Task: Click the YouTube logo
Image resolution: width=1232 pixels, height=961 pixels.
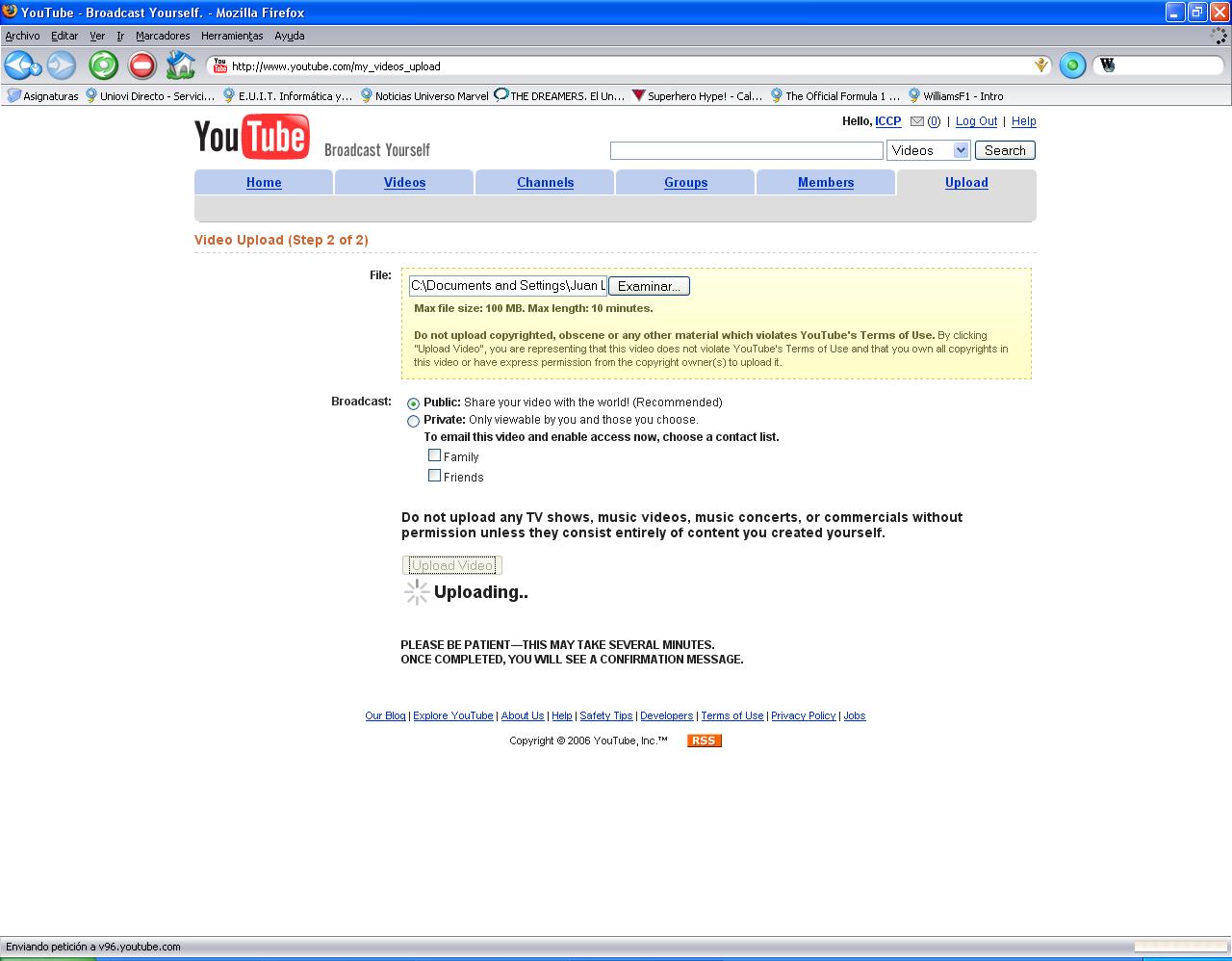Action: pos(252,137)
